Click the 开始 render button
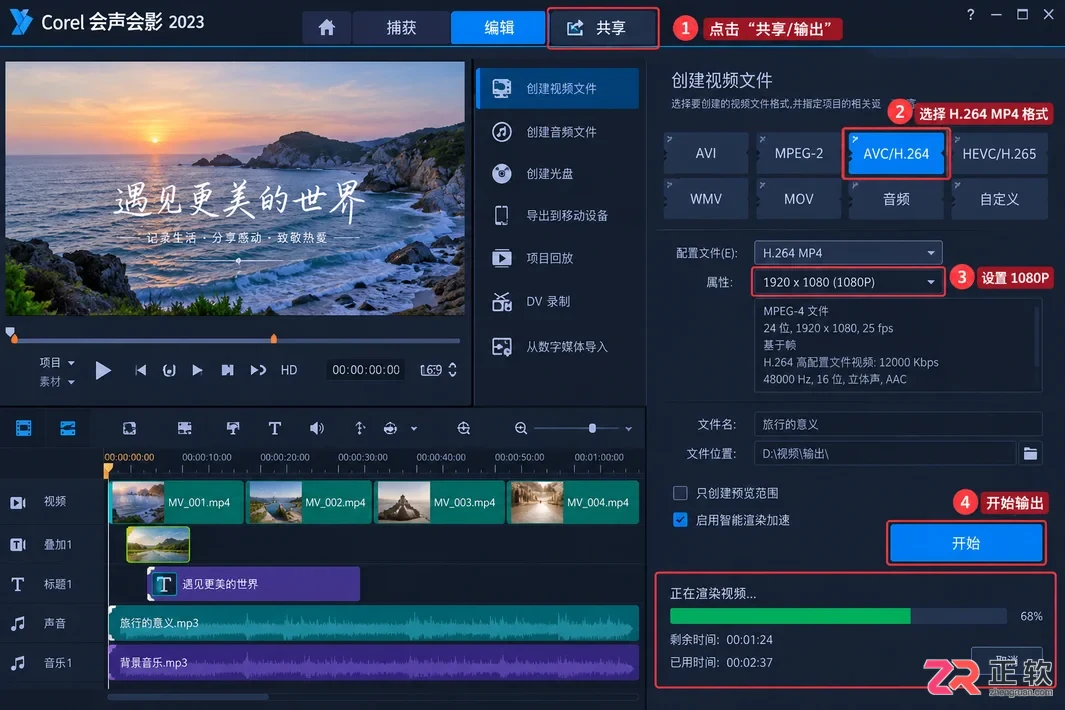1065x710 pixels. (965, 543)
